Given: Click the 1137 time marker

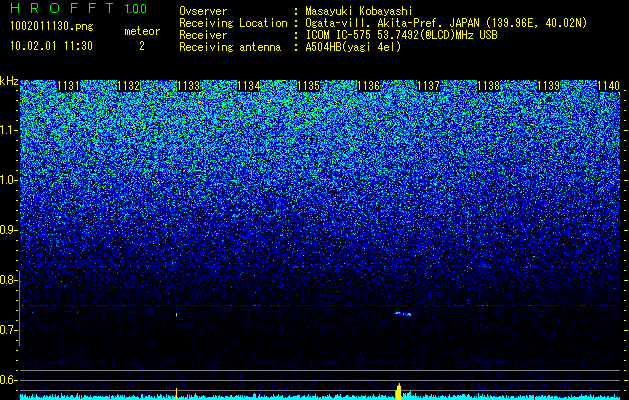Looking at the screenshot, I should click(x=428, y=86).
